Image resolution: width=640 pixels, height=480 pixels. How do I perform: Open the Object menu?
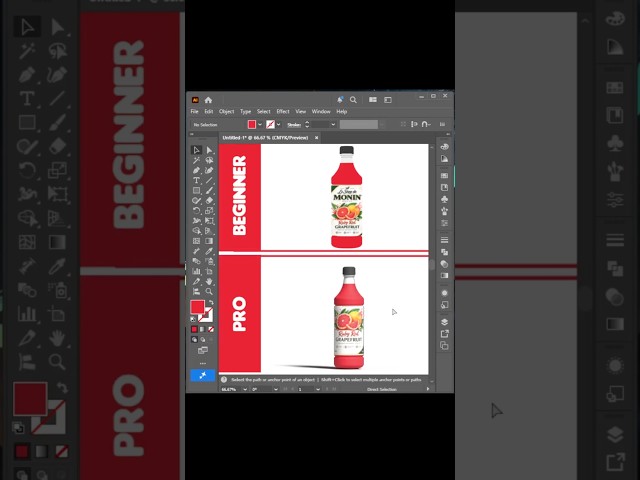(227, 111)
